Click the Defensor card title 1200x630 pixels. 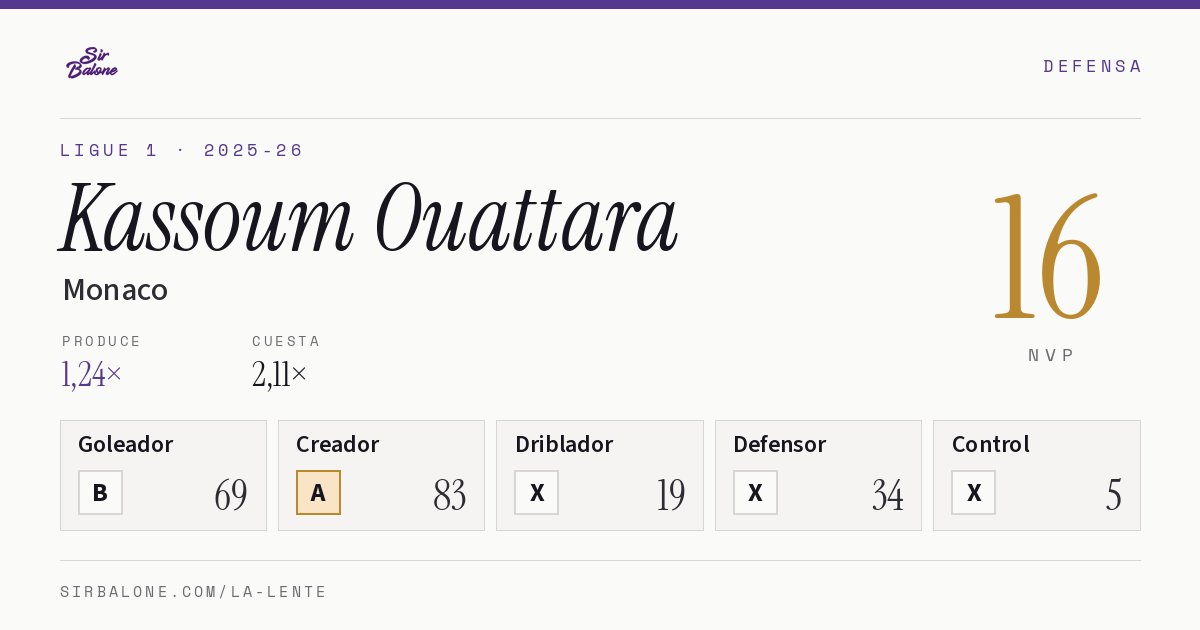point(780,444)
